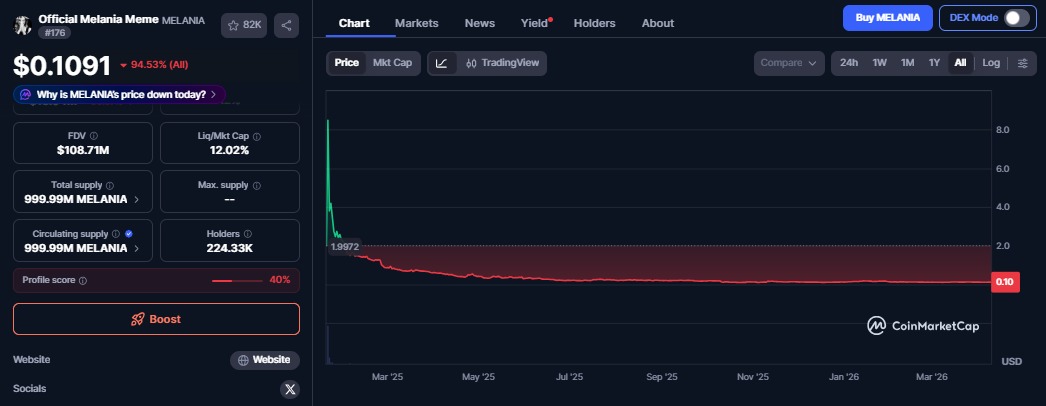Click the verified circulating supply badge

pos(129,234)
